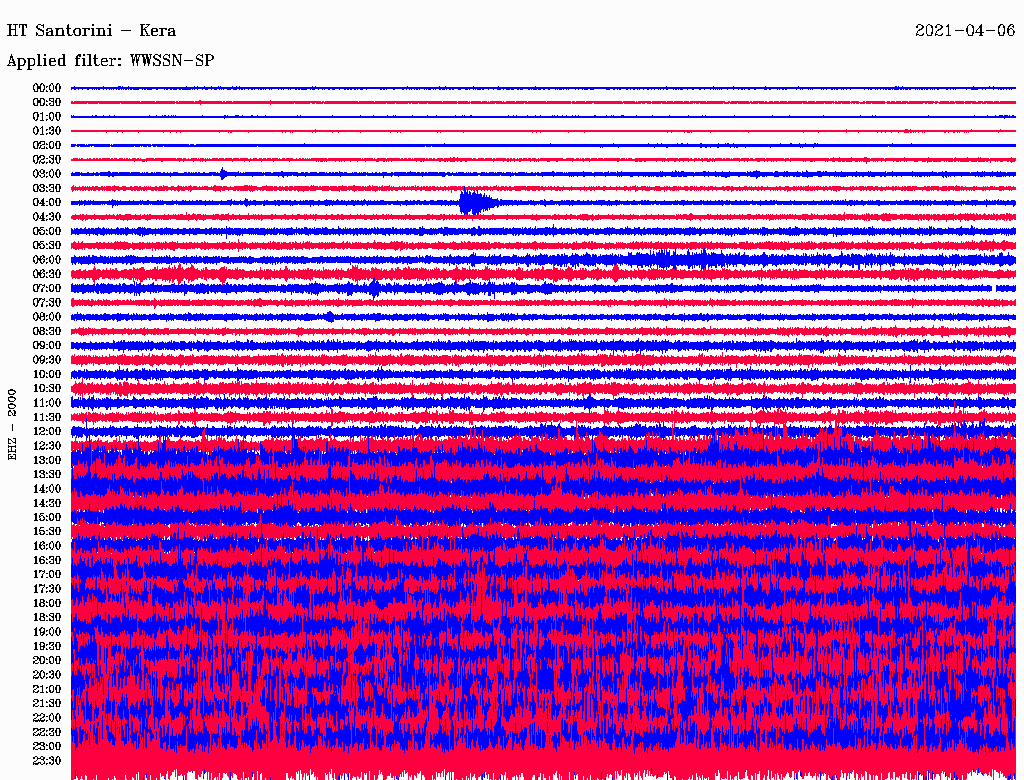
Task: Select the 12:00 time label
Action: [47, 432]
